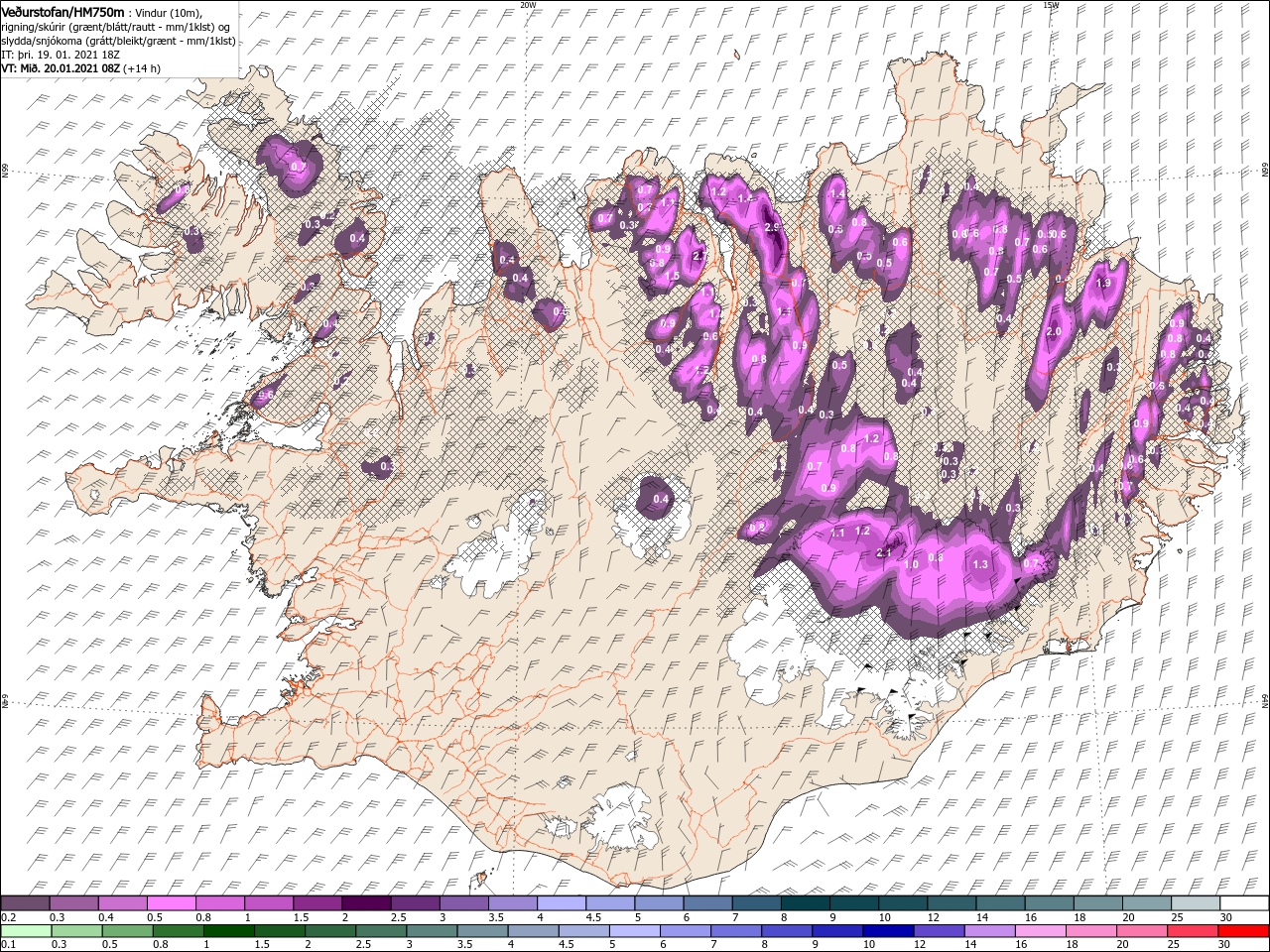Screen dimensions: 1270x952
Task: Click the white snow scale swatch above 30
Action: [1243, 903]
